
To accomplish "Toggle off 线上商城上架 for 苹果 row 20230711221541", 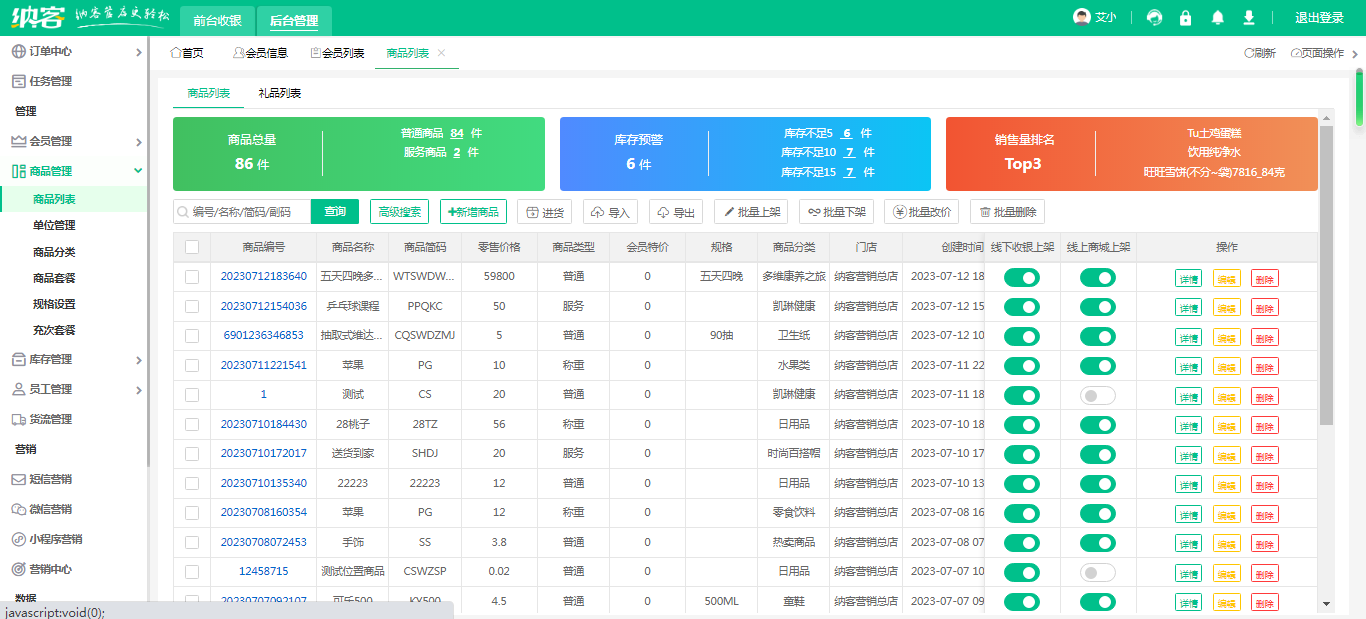I will point(1097,366).
